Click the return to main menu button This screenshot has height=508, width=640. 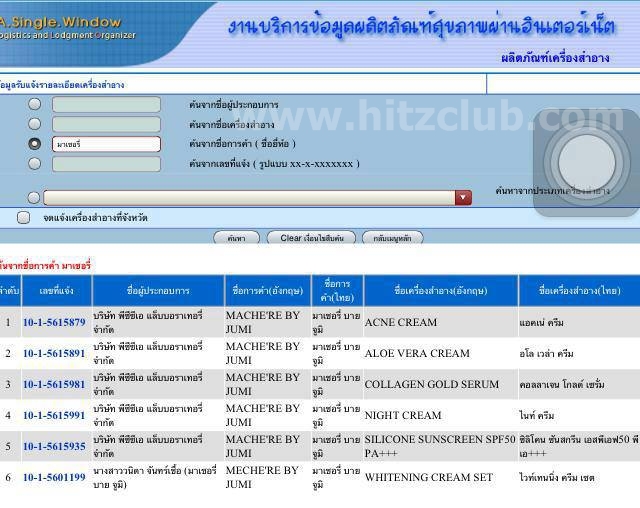[393, 238]
